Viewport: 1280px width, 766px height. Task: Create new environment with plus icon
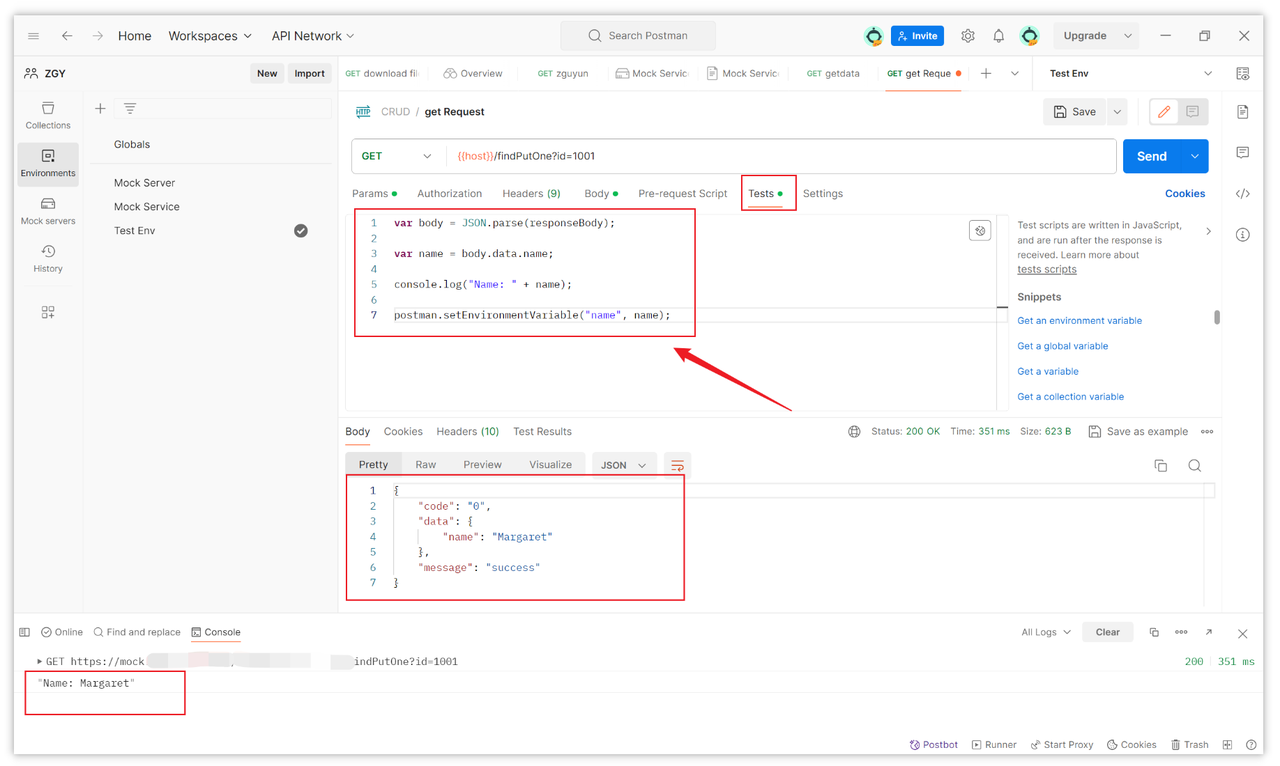pos(100,108)
